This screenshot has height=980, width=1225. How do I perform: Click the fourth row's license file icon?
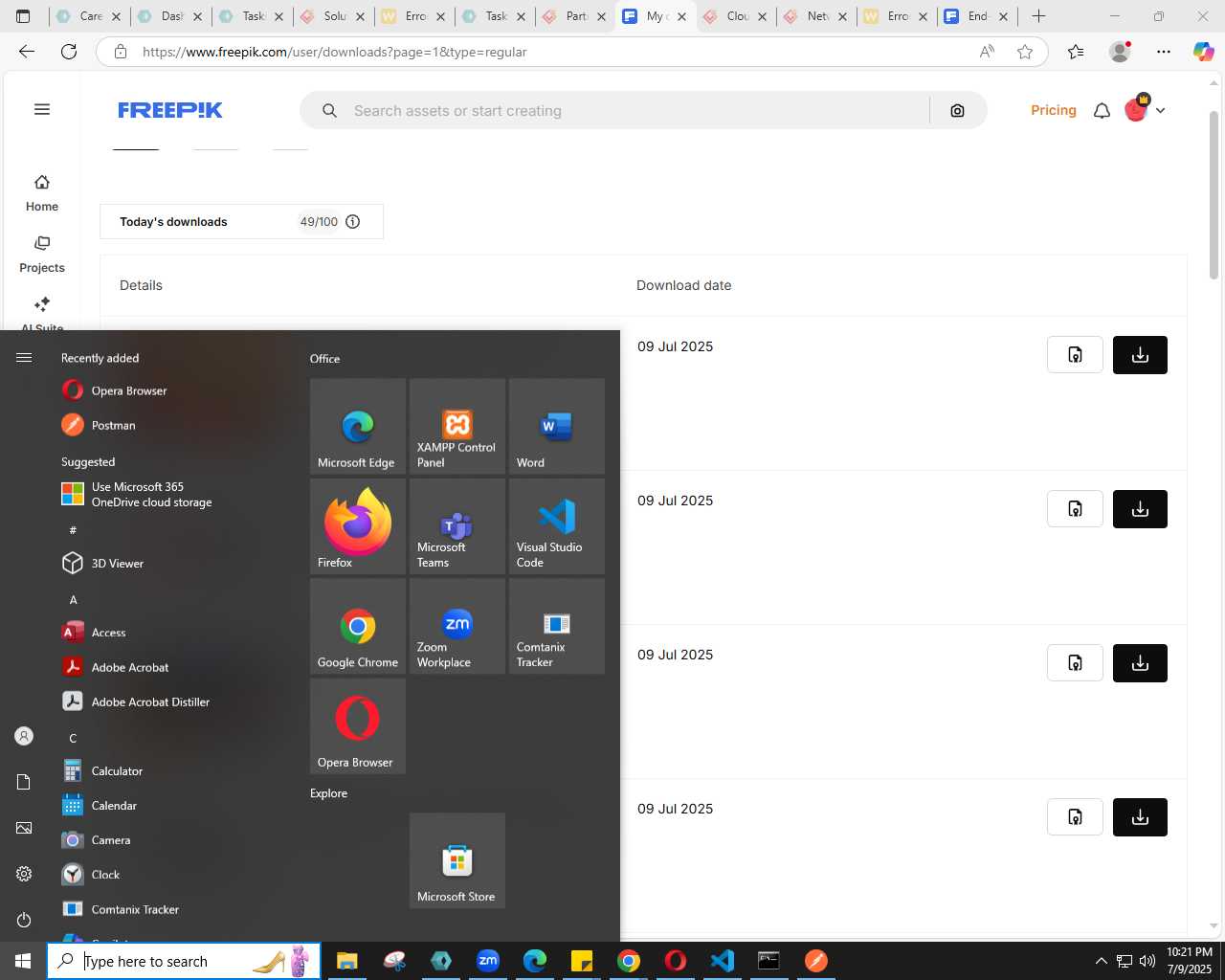coord(1075,817)
